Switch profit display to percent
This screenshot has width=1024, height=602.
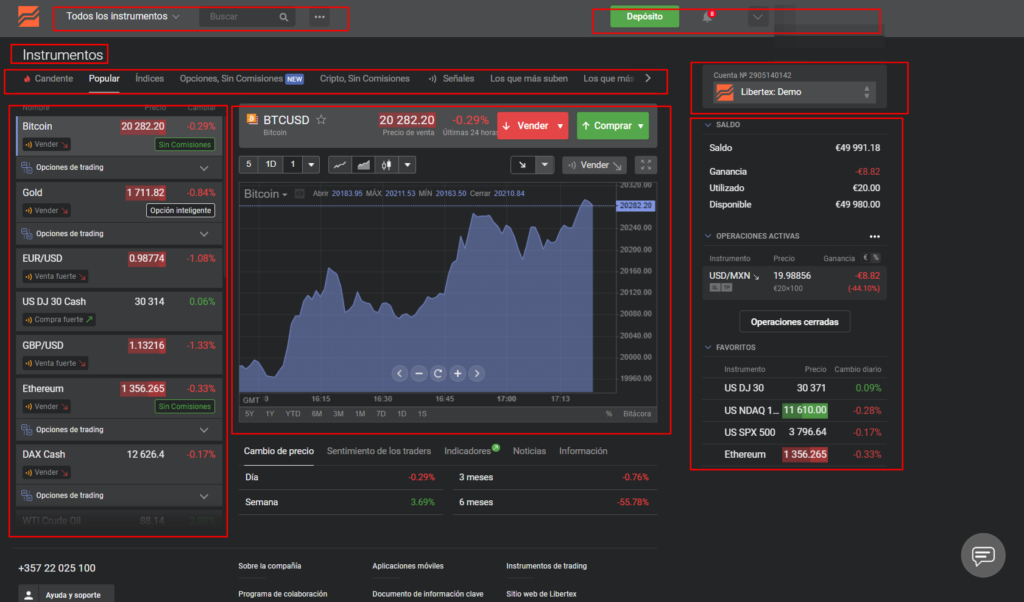pyautogui.click(x=876, y=257)
